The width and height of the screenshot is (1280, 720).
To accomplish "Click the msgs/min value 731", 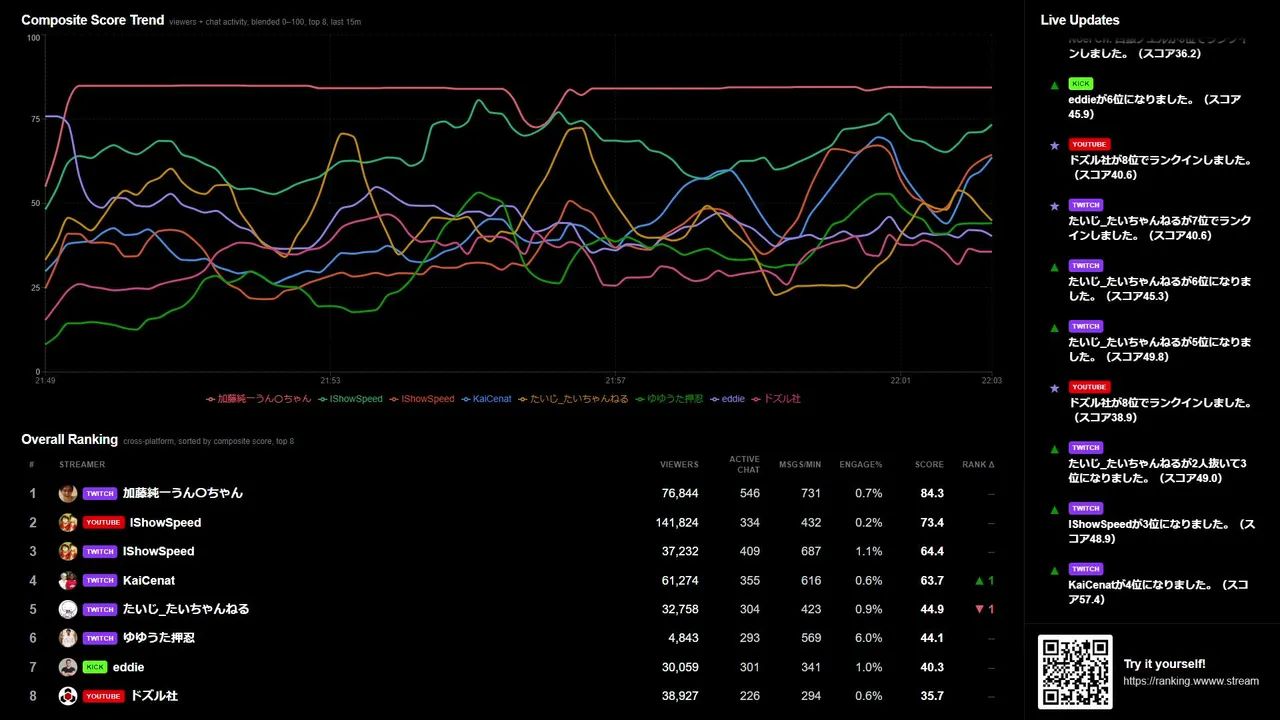I will click(811, 494).
